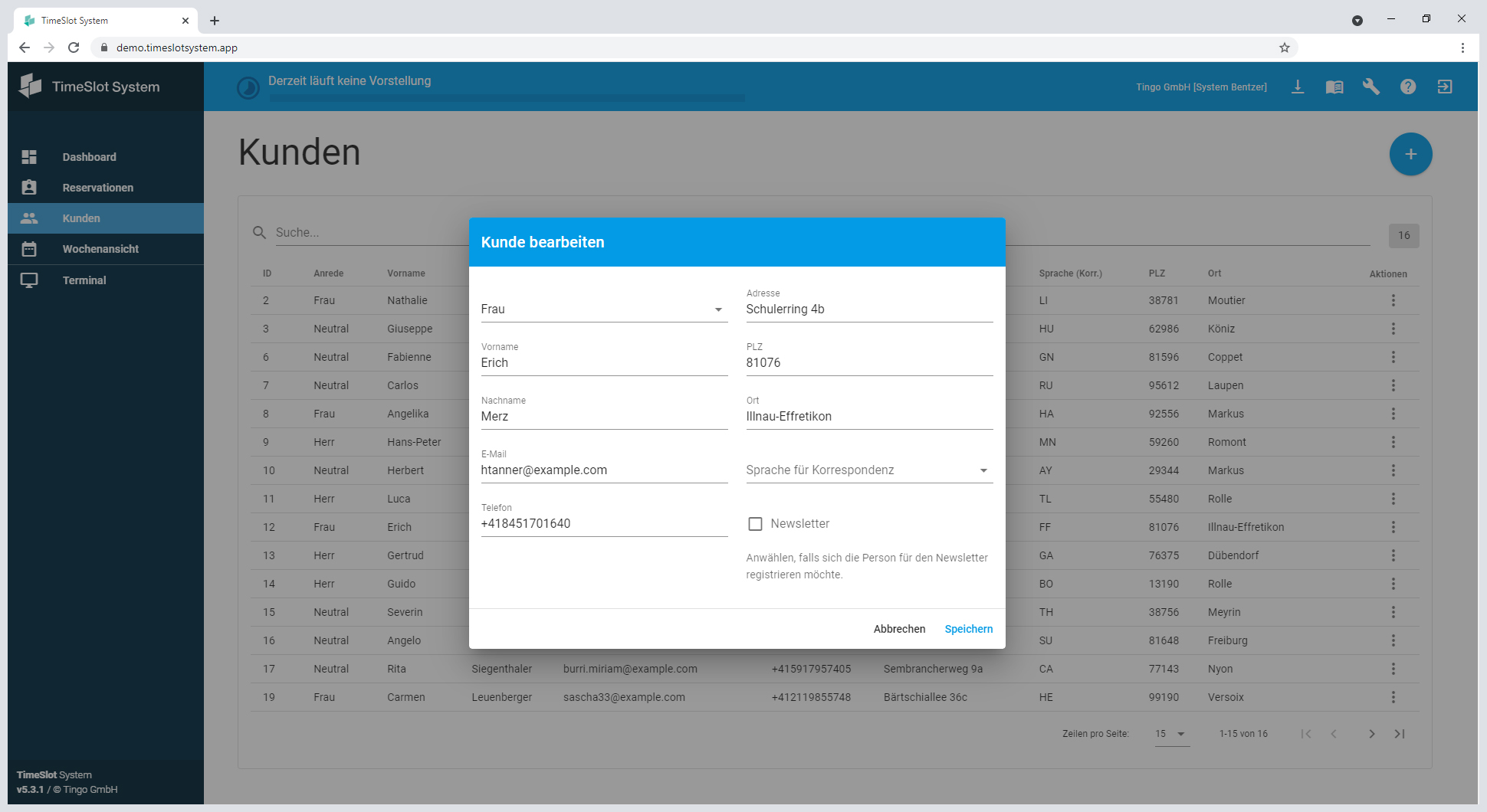Viewport: 1487px width, 812px height.
Task: Edit the Ort field Illnau-Effretikon
Action: [869, 417]
